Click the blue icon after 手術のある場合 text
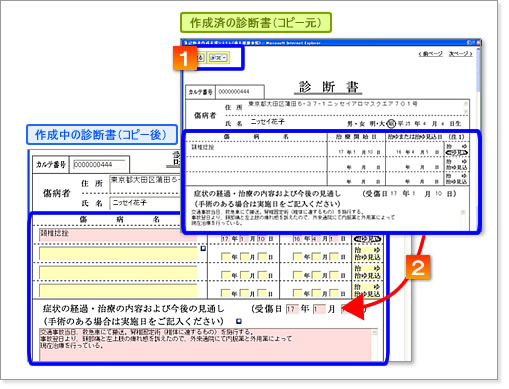This screenshot has width=509, height=389. tap(239, 321)
